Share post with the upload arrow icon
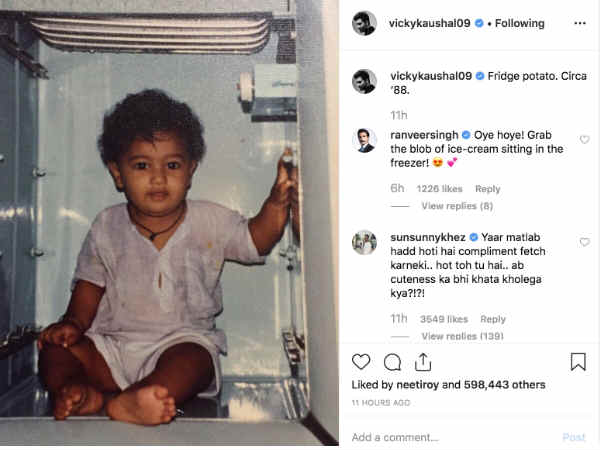600x450 pixels. click(424, 362)
